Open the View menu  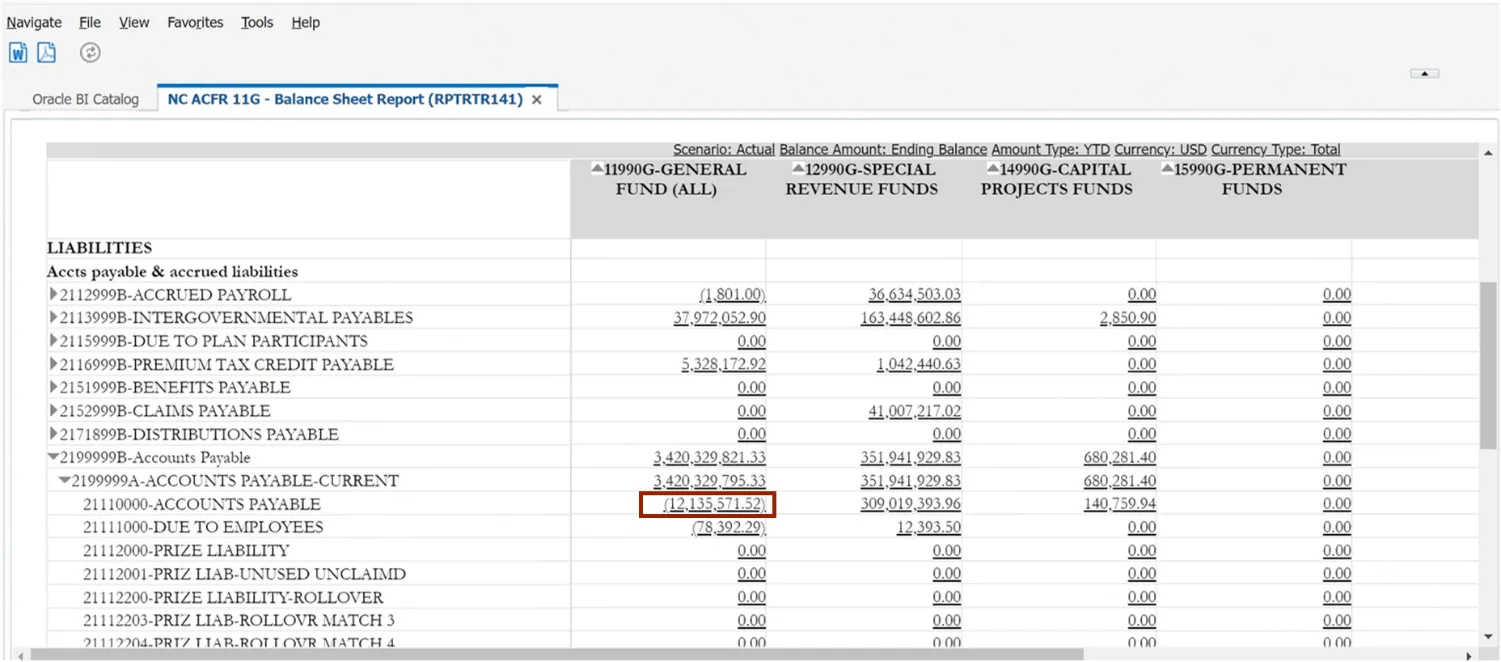click(x=134, y=22)
